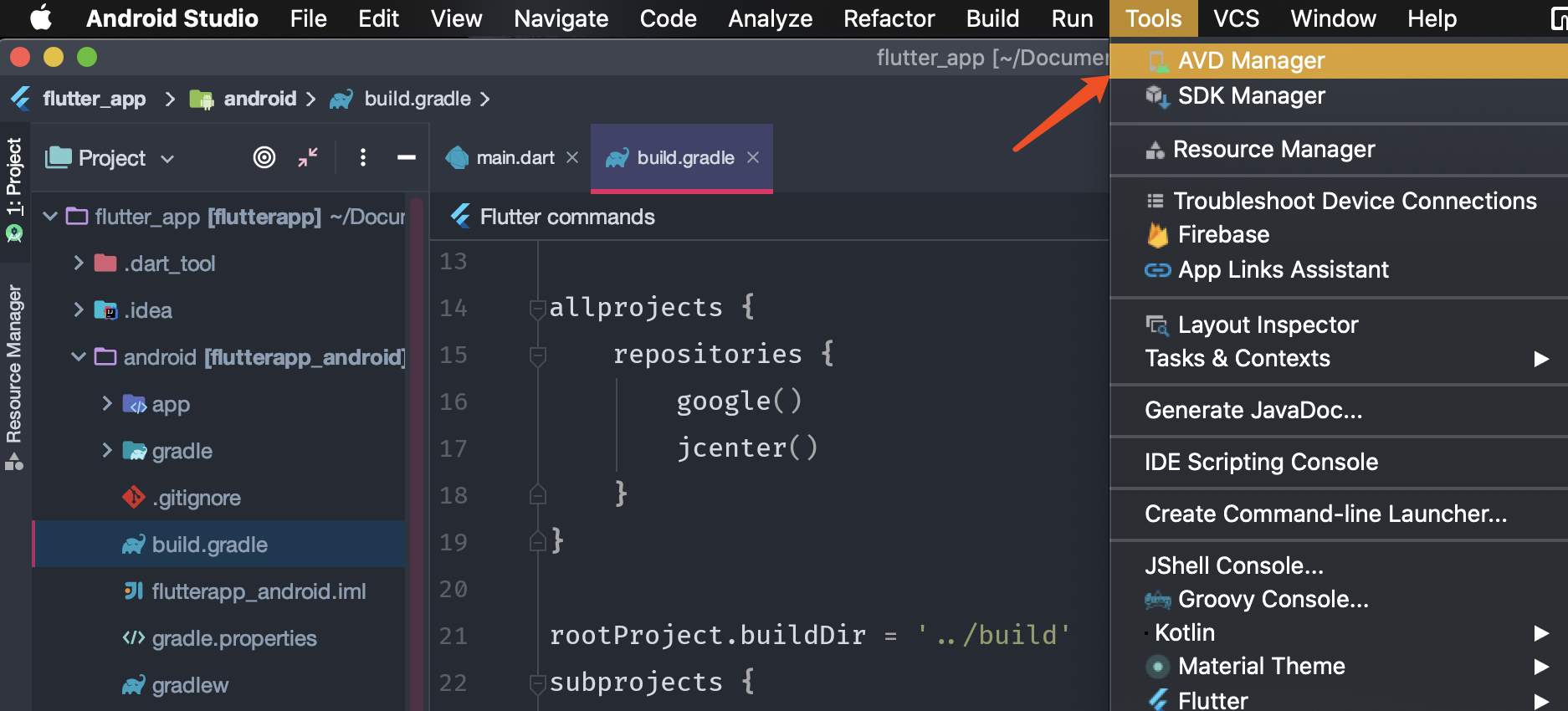The height and width of the screenshot is (711, 1568).
Task: Open the Android Studio app menu
Action: pyautogui.click(x=172, y=18)
